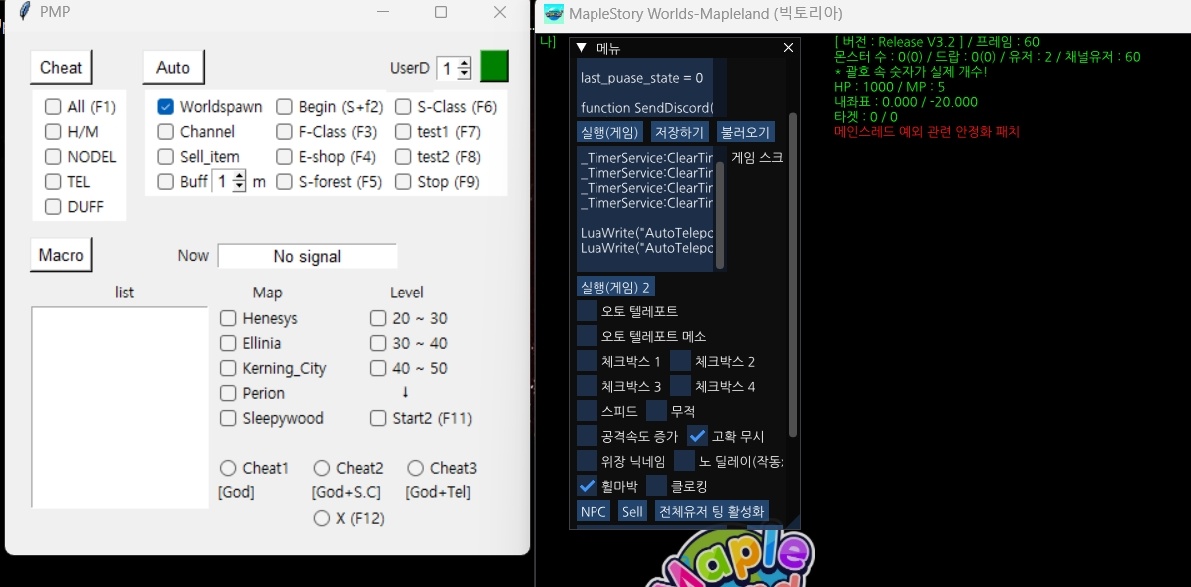
Task: Increase the UserD spinner value
Action: pos(464,63)
